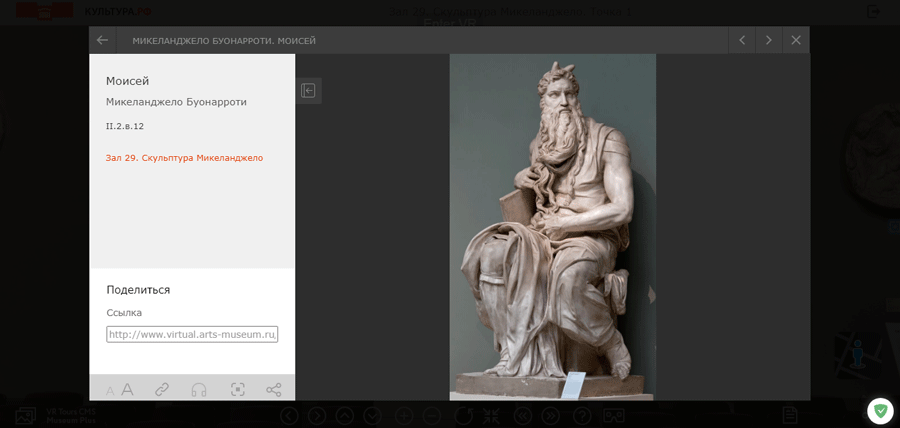The width and height of the screenshot is (900, 428).
Task: Click the Ссылка URL input field
Action: click(x=192, y=334)
